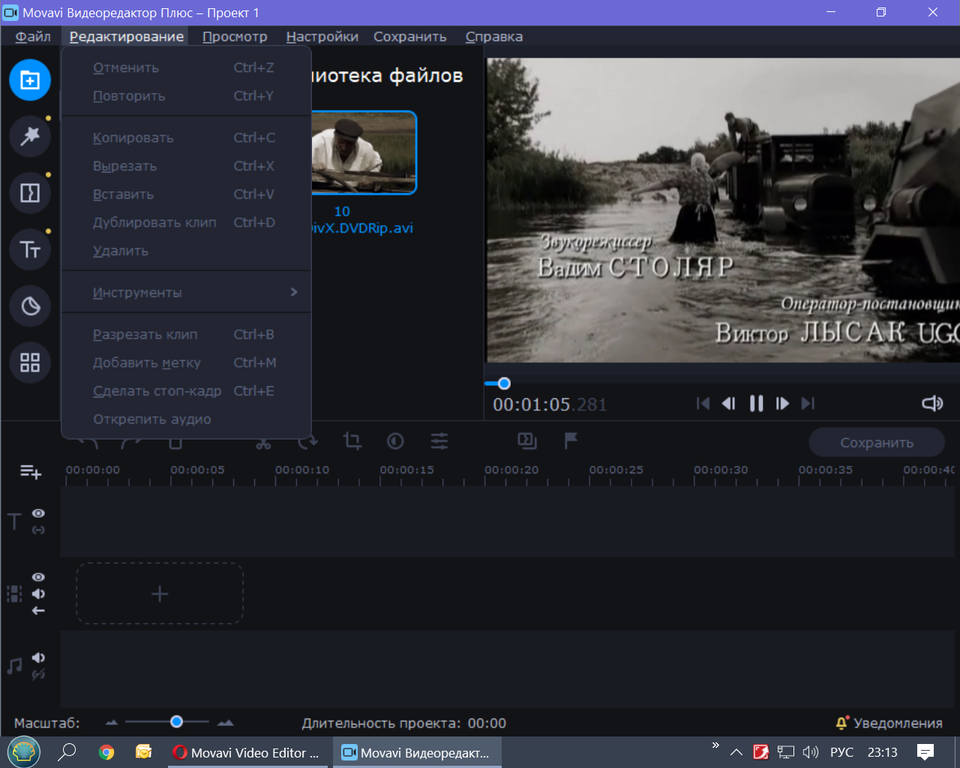Select Сделать стоп-кадр menu entry

(187, 391)
